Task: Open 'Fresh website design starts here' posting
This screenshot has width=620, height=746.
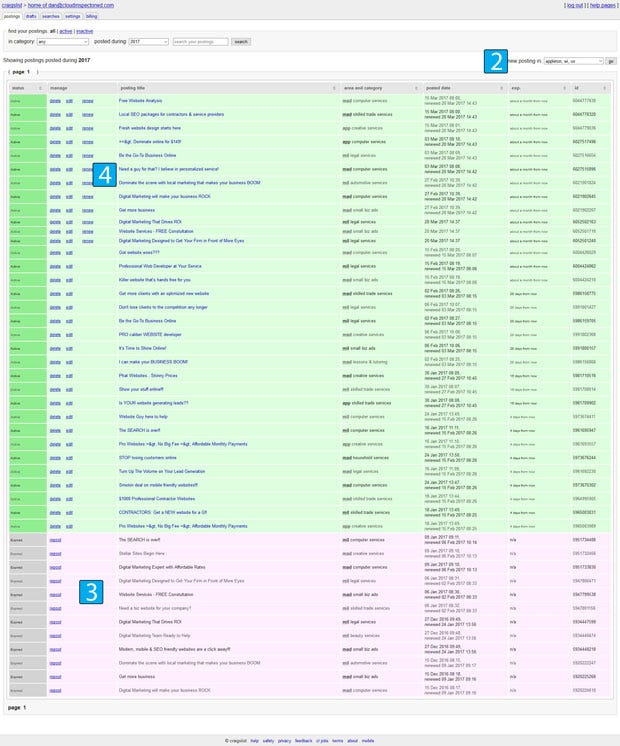Action: tap(149, 128)
